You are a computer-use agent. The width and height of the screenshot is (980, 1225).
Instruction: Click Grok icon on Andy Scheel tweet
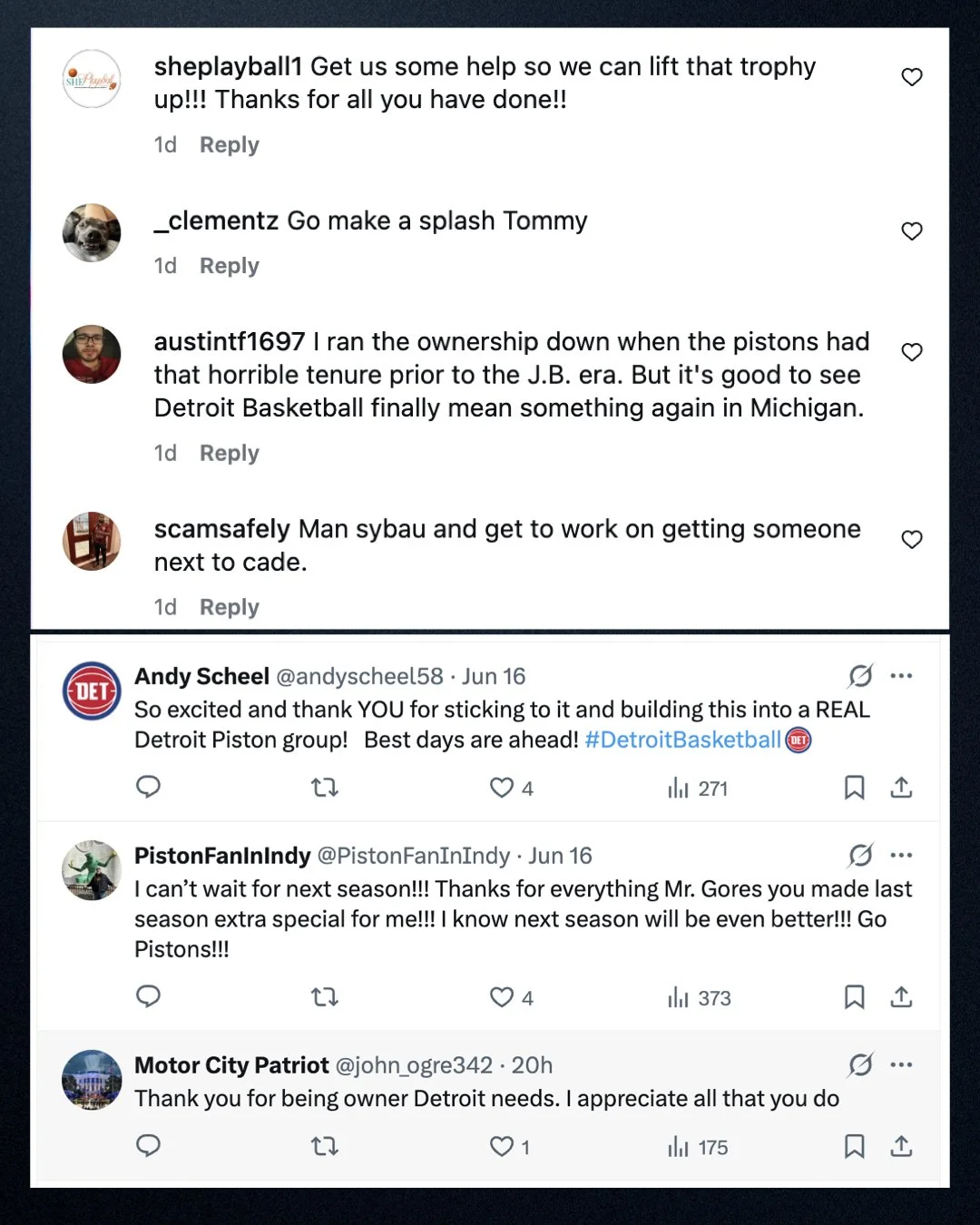860,676
